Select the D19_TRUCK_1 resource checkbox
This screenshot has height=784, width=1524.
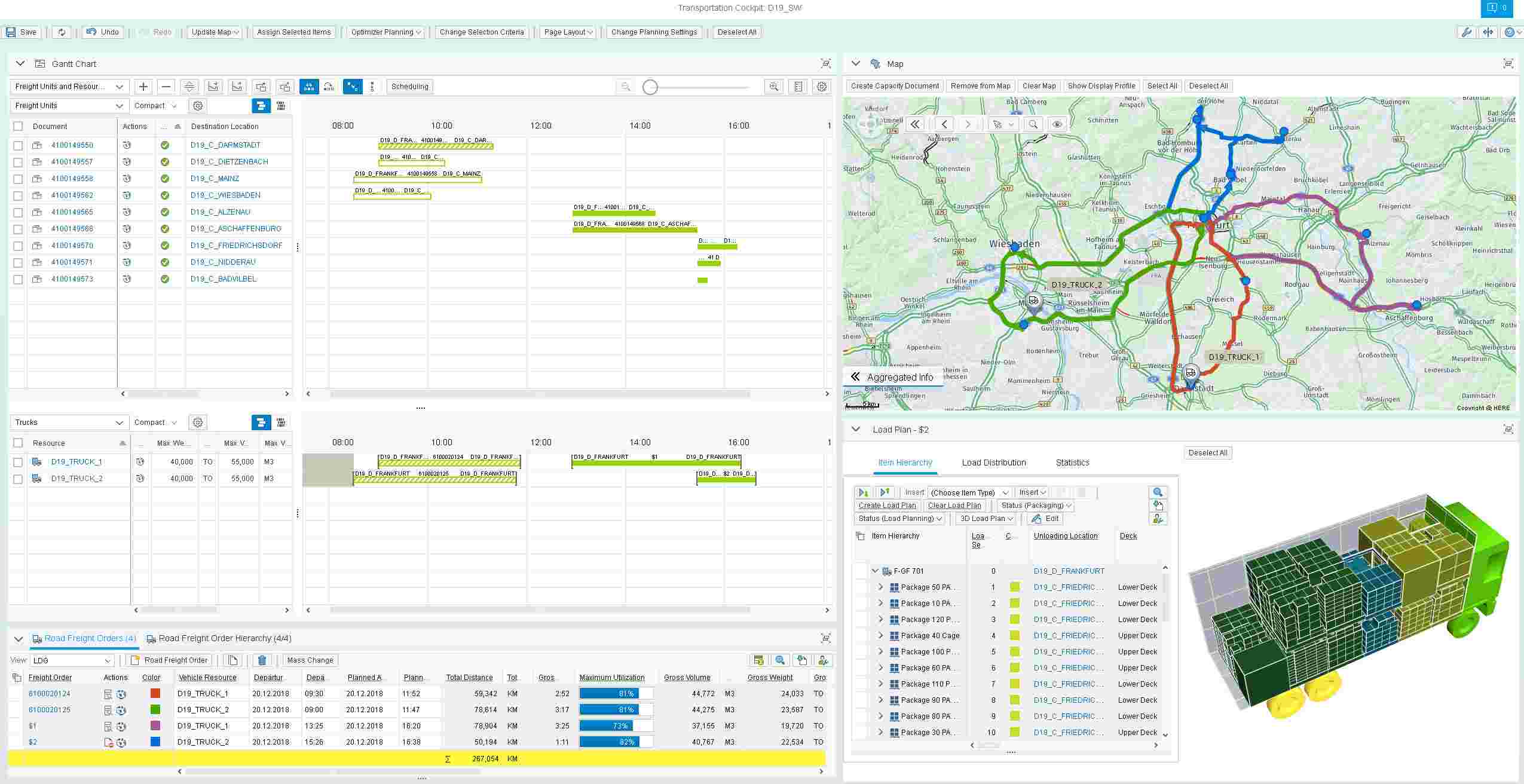[x=18, y=462]
